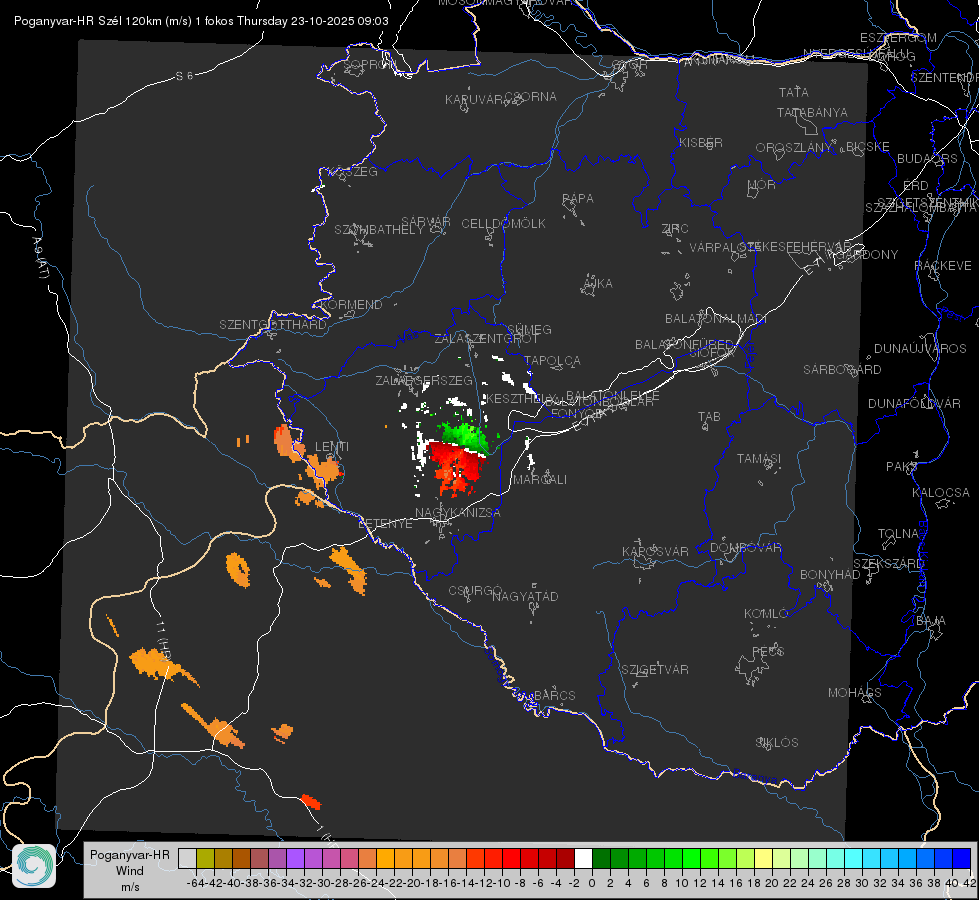The width and height of the screenshot is (979, 900).
Task: Click the RÁCKEVE town label
Action: click(943, 266)
